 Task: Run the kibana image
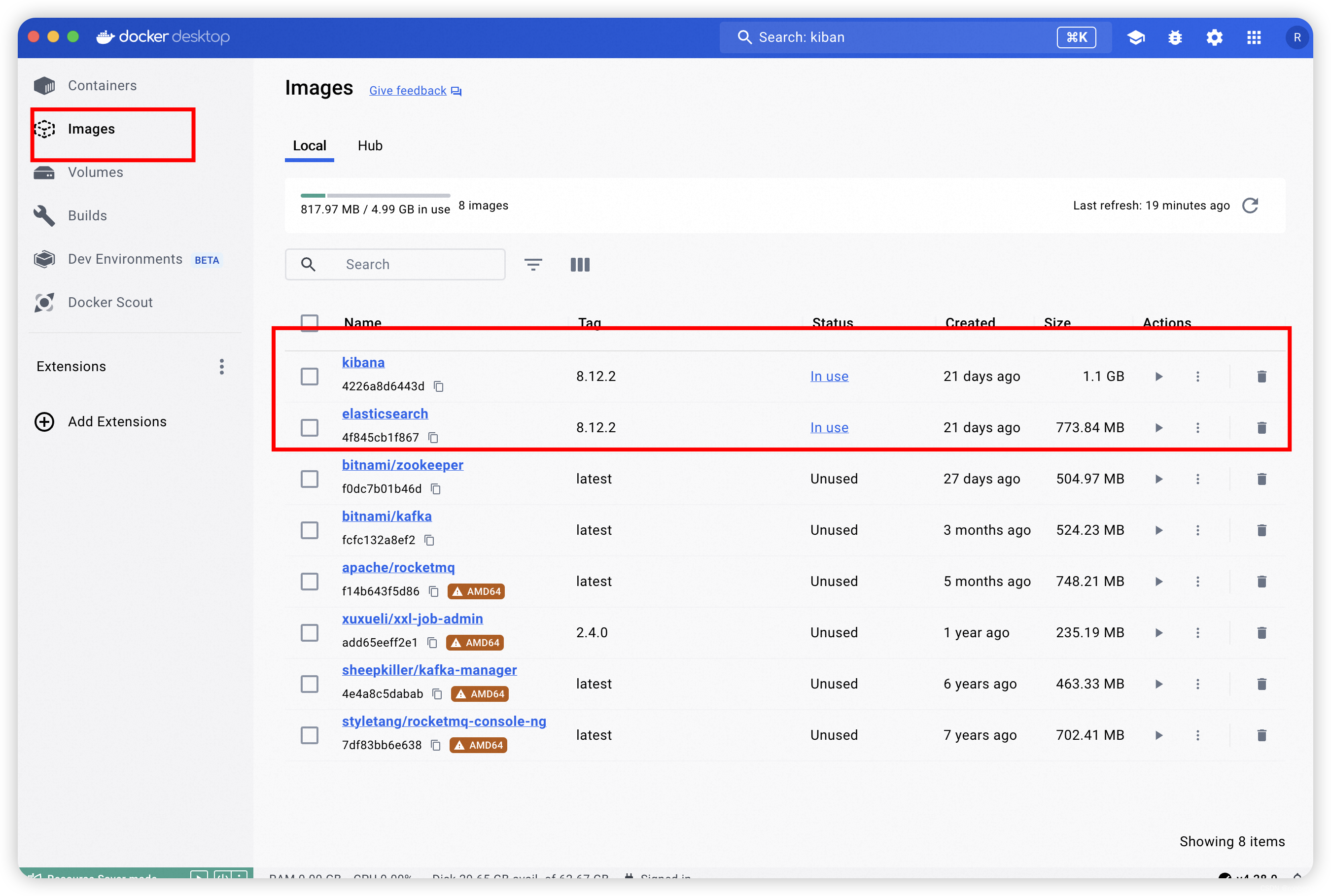(1158, 377)
